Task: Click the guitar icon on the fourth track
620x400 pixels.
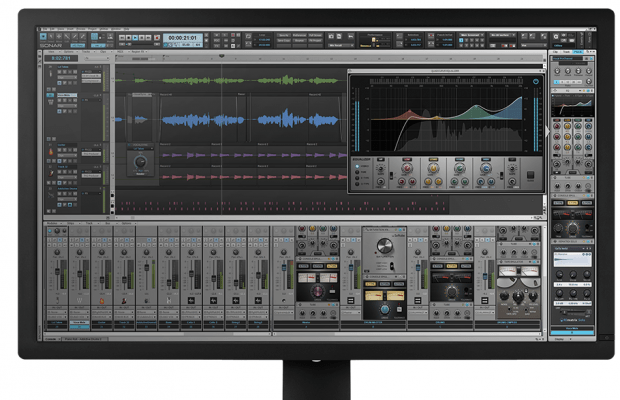Action: 50,172
